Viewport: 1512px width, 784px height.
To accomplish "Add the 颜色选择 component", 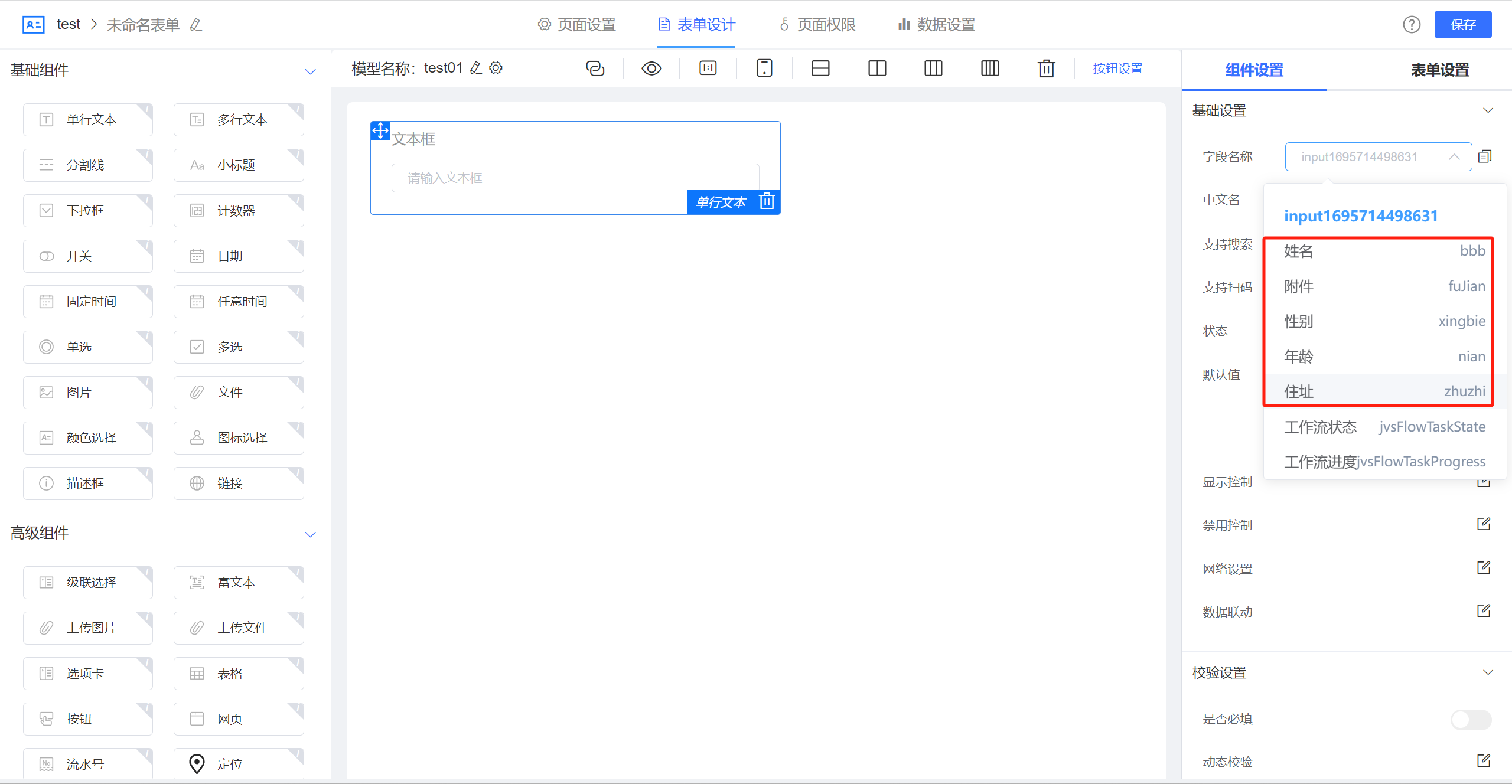I will [x=88, y=438].
